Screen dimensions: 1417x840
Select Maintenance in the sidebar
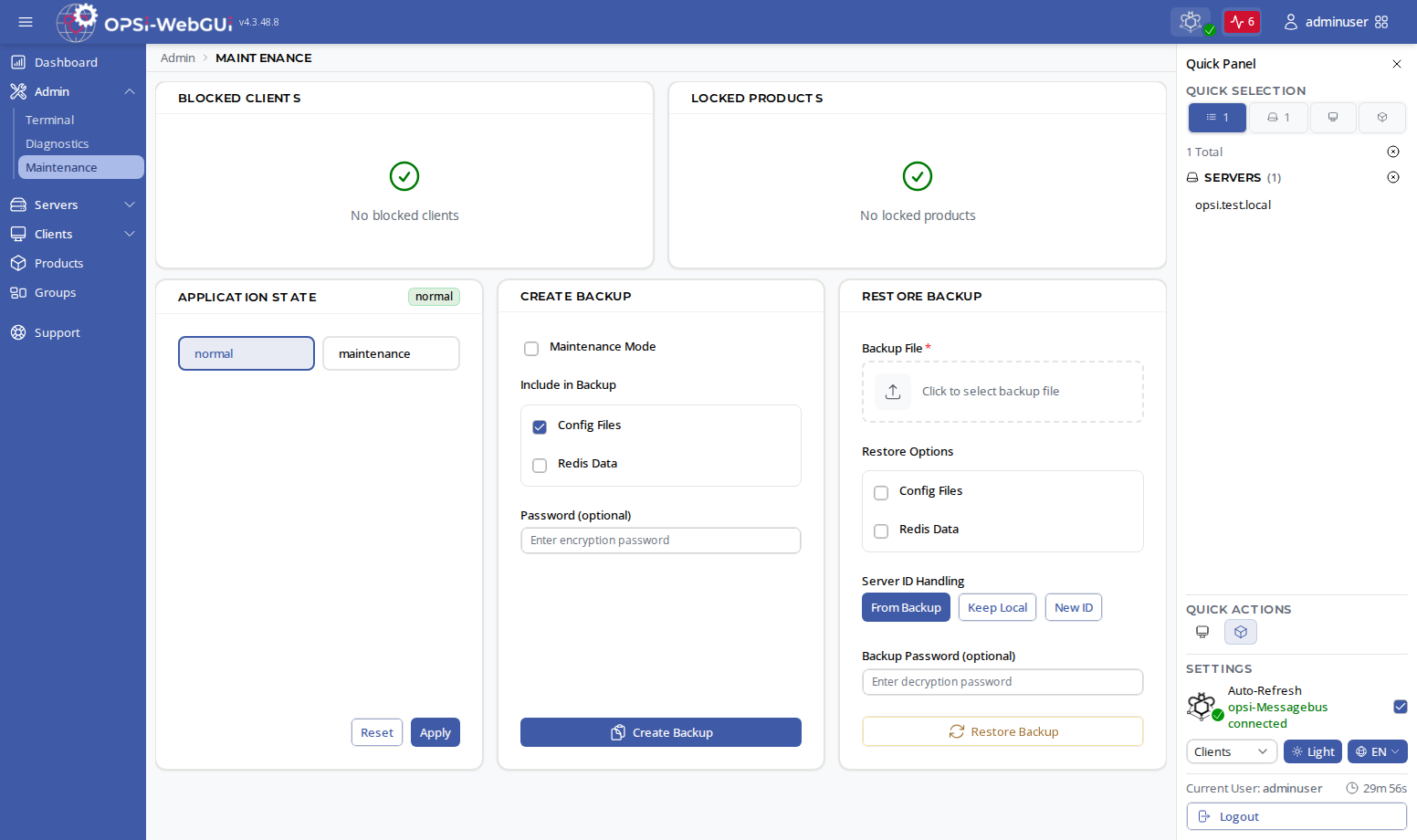80,167
